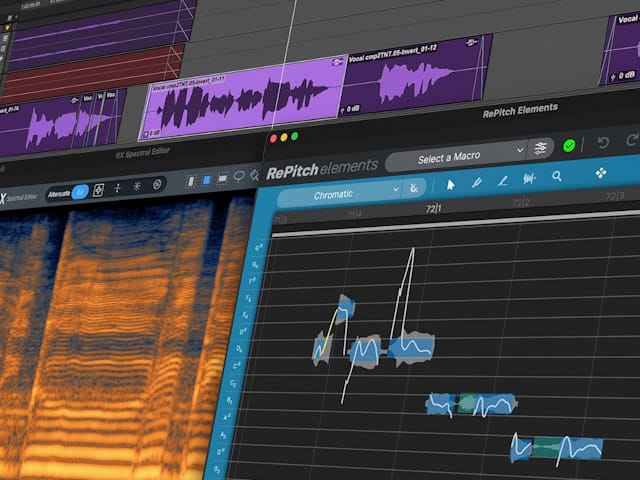Screen dimensions: 640x480
Task: Select the magnifier zoom tool in RePitch
Action: (x=557, y=176)
